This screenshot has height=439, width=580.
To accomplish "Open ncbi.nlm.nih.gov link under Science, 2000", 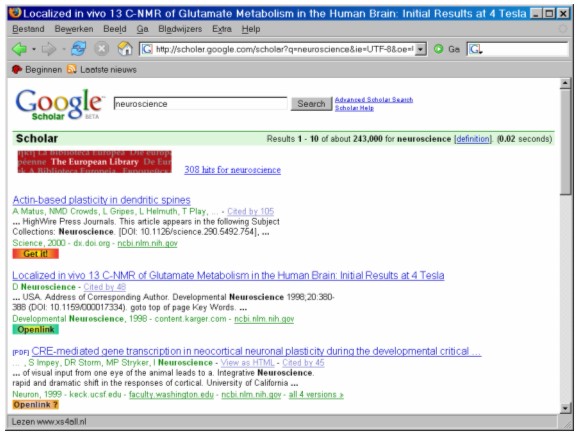I will 147,243.
